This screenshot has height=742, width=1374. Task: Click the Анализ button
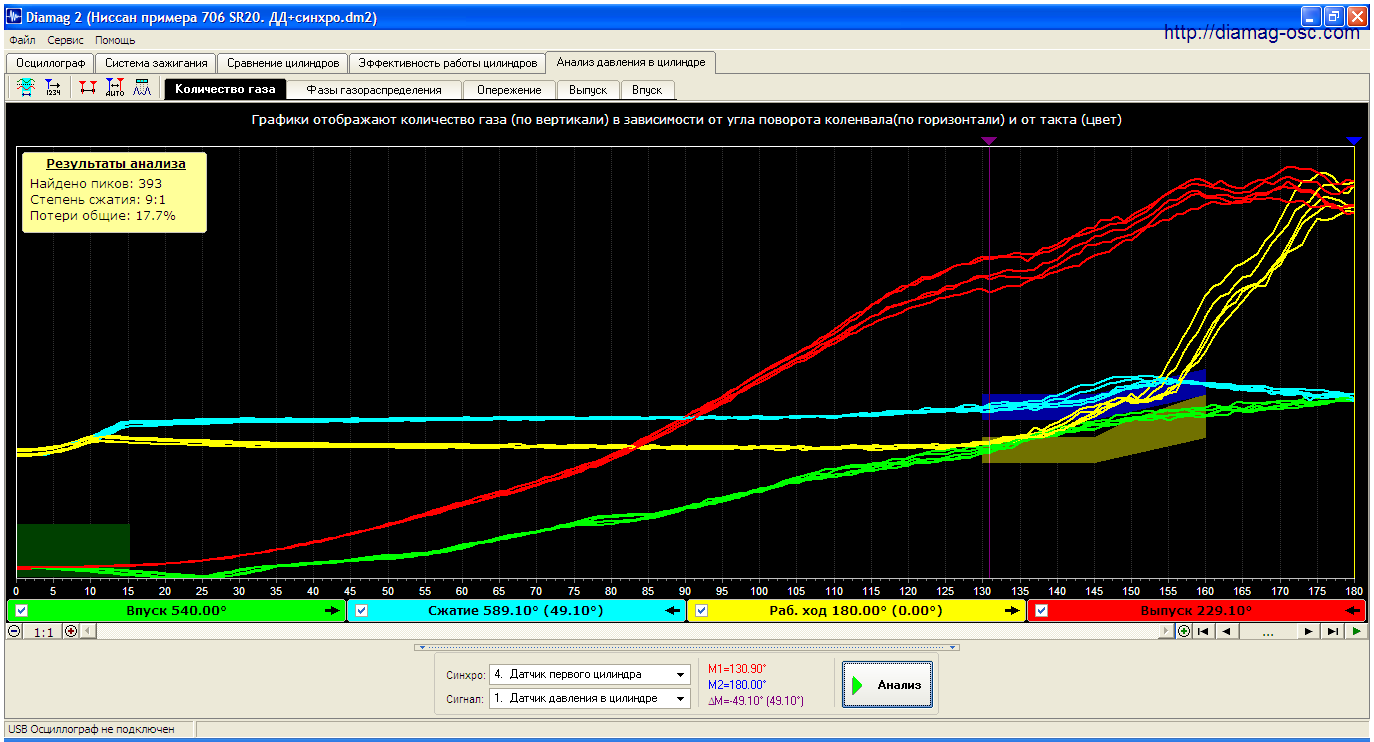tap(888, 685)
